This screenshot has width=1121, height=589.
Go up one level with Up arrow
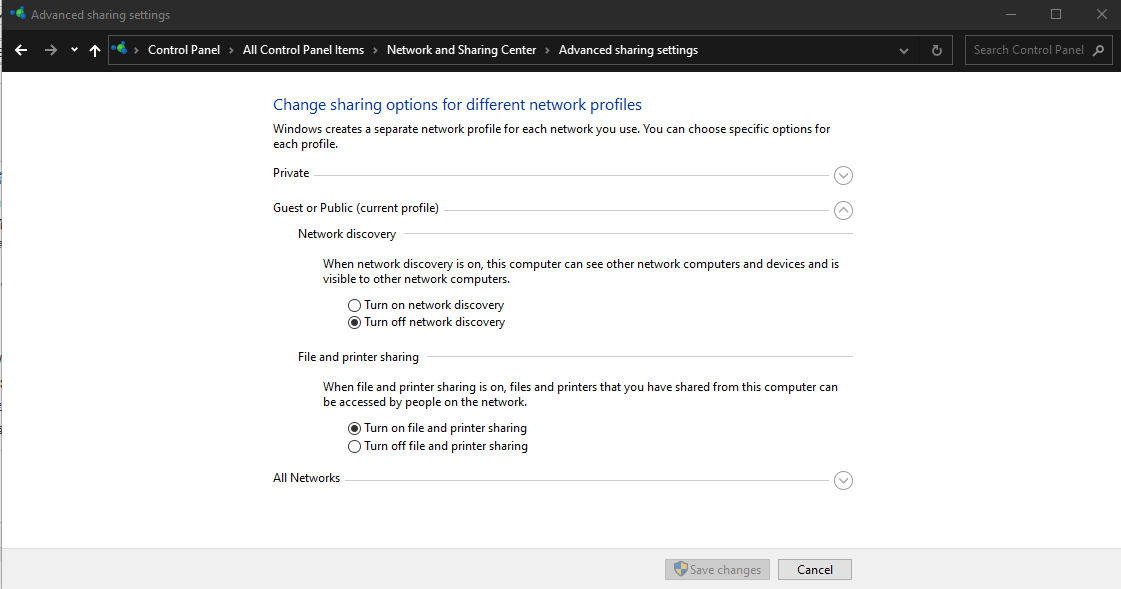point(95,50)
